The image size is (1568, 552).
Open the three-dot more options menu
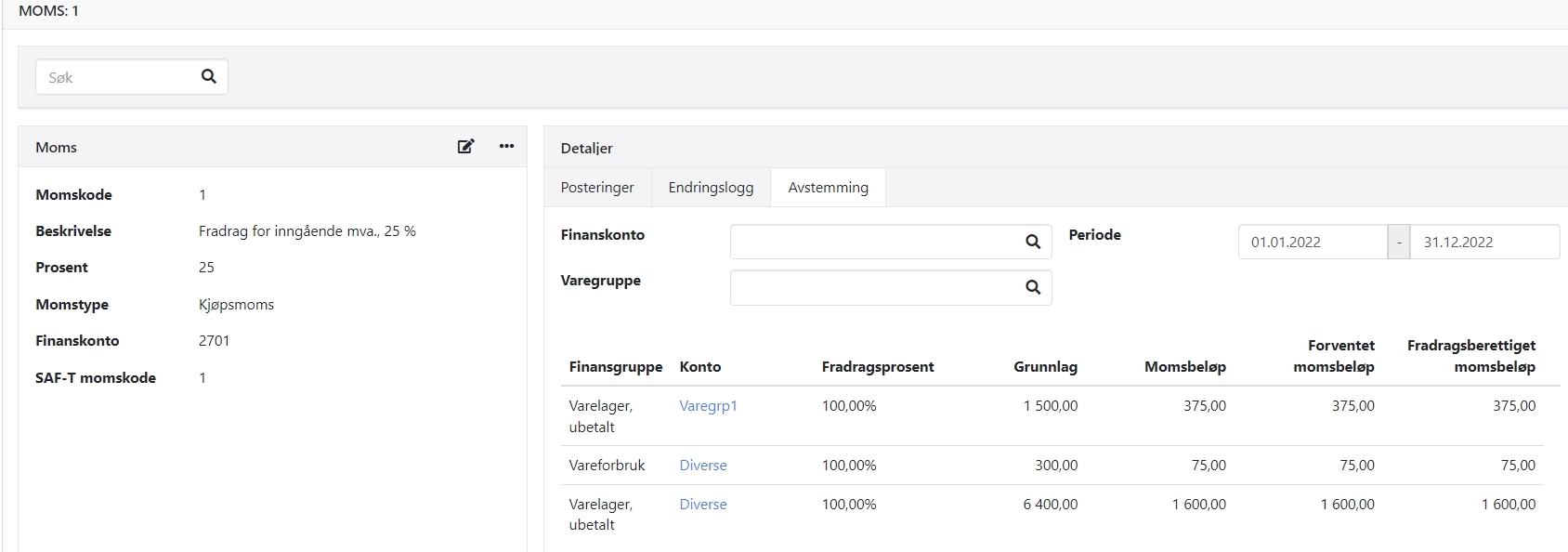506,147
